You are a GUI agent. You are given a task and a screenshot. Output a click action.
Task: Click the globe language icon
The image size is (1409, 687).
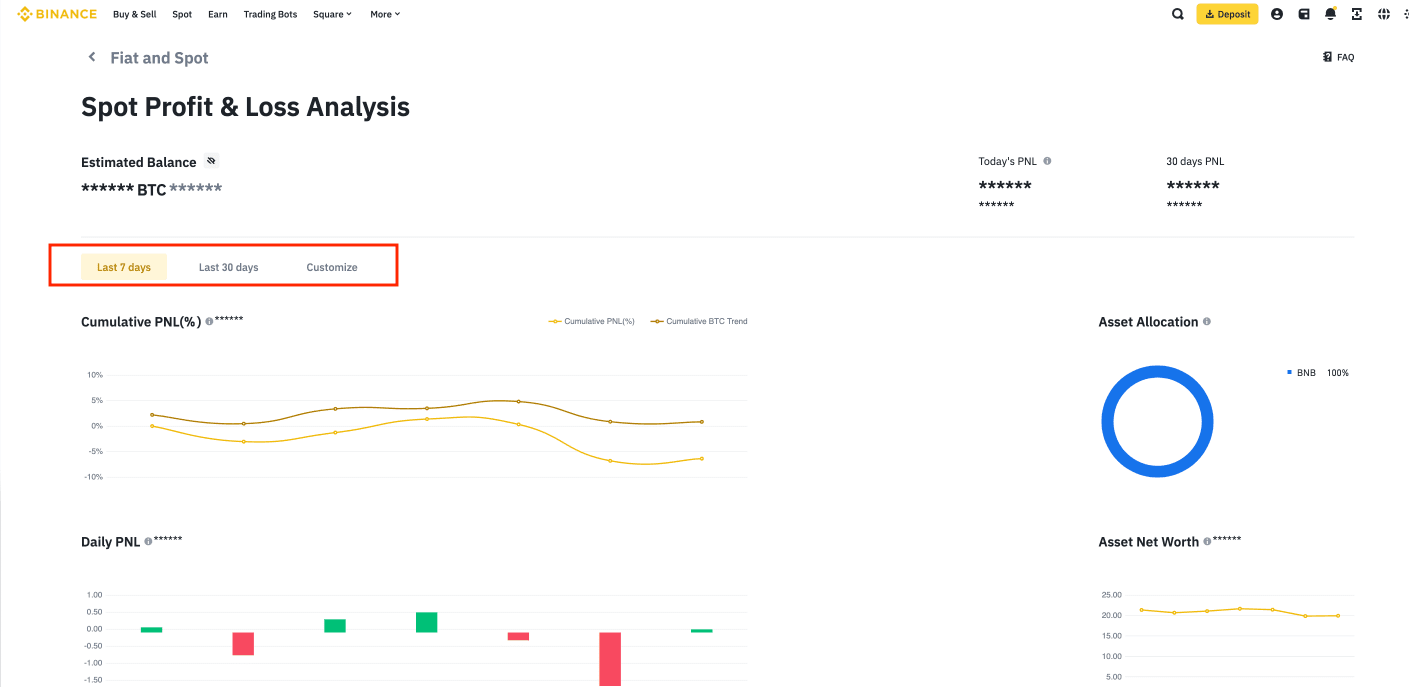(1383, 14)
